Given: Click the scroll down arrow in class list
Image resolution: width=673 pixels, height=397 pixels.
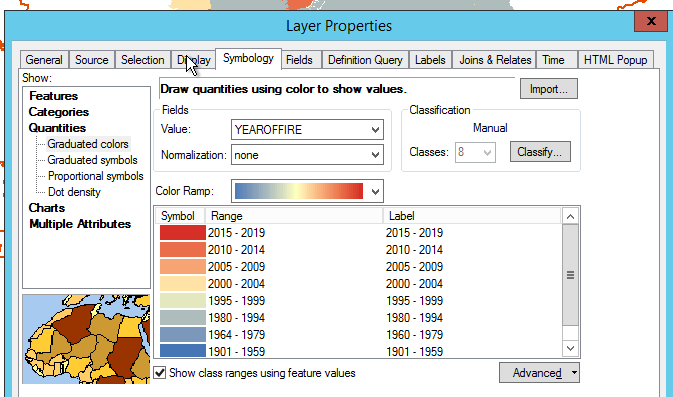Looking at the screenshot, I should tap(570, 348).
